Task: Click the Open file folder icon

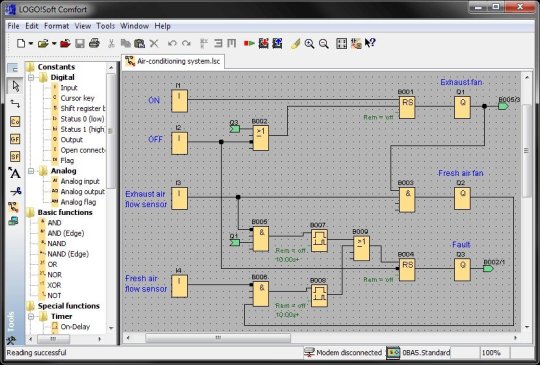Action: (43, 43)
